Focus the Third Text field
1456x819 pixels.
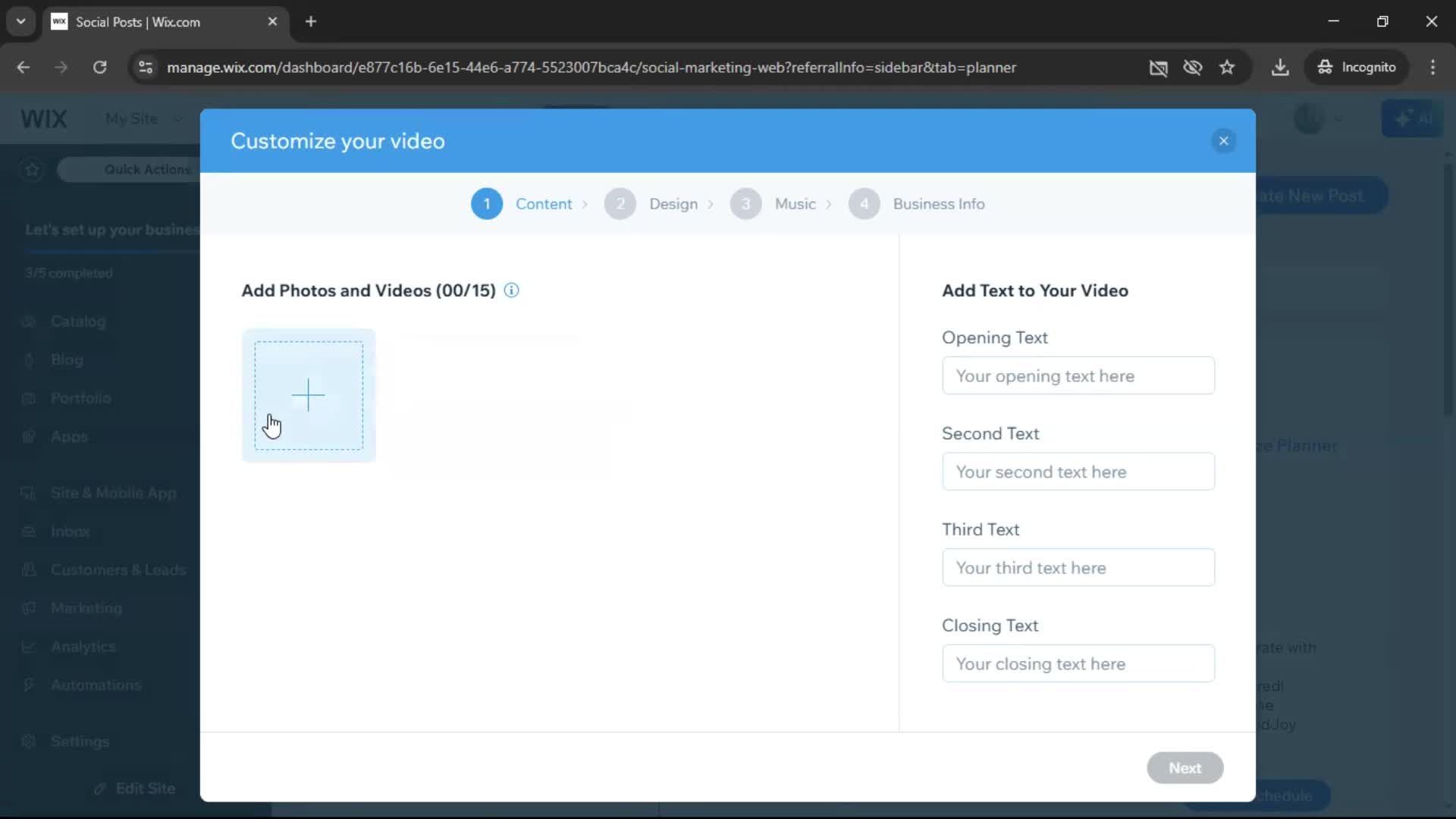(1078, 567)
